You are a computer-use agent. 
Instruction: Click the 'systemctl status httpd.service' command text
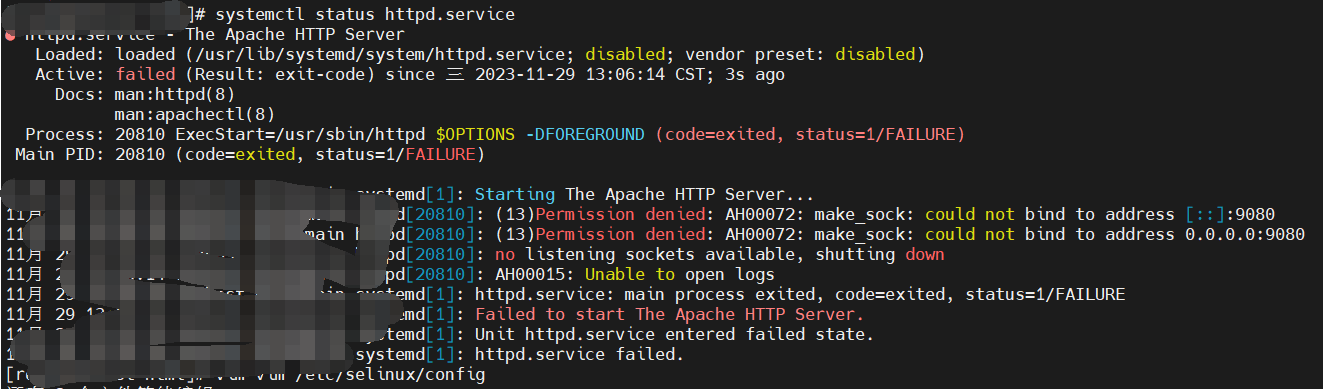point(364,14)
